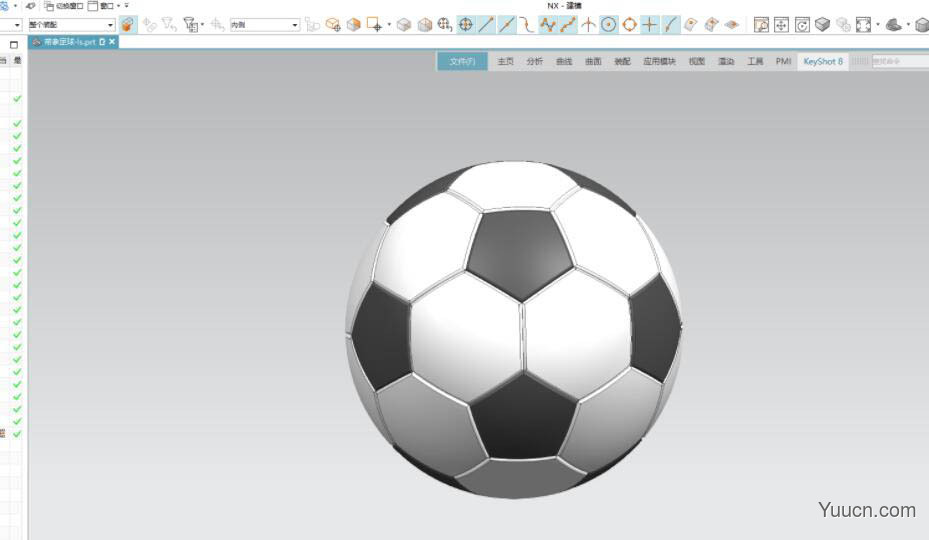The image size is (929, 540).
Task: Toggle the S-curve control point snap icon
Action: pos(527,25)
